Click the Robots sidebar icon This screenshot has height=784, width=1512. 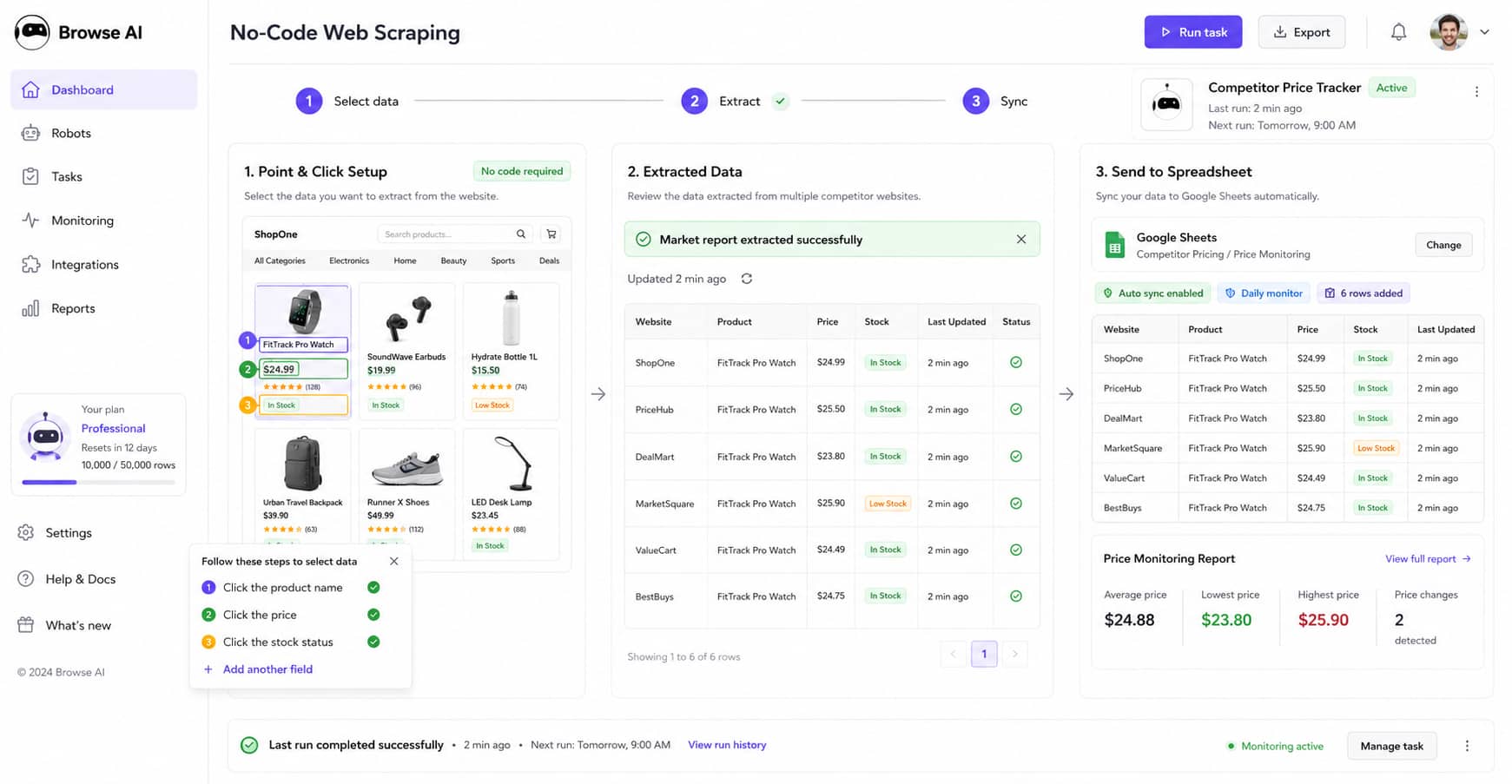click(x=30, y=133)
